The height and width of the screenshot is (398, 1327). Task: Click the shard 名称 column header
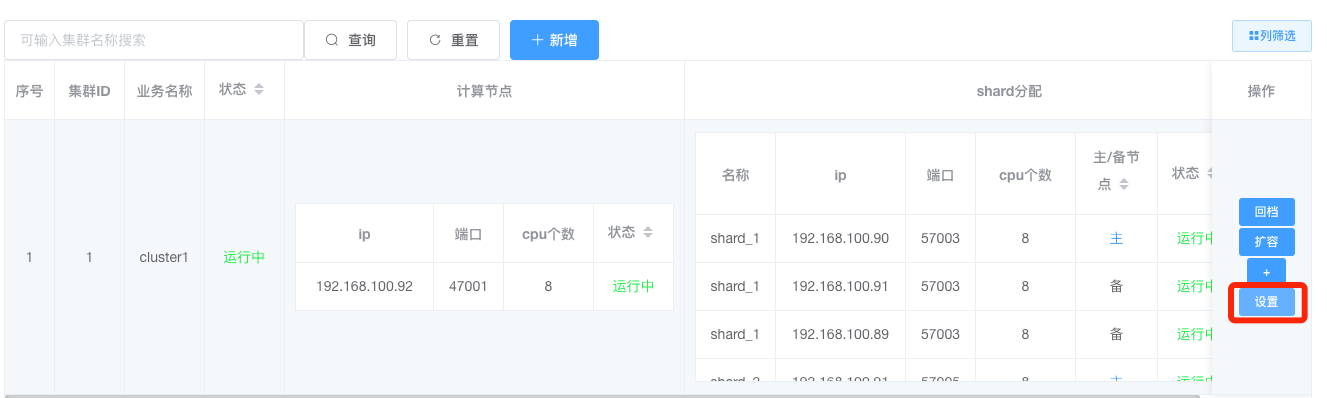pos(735,174)
